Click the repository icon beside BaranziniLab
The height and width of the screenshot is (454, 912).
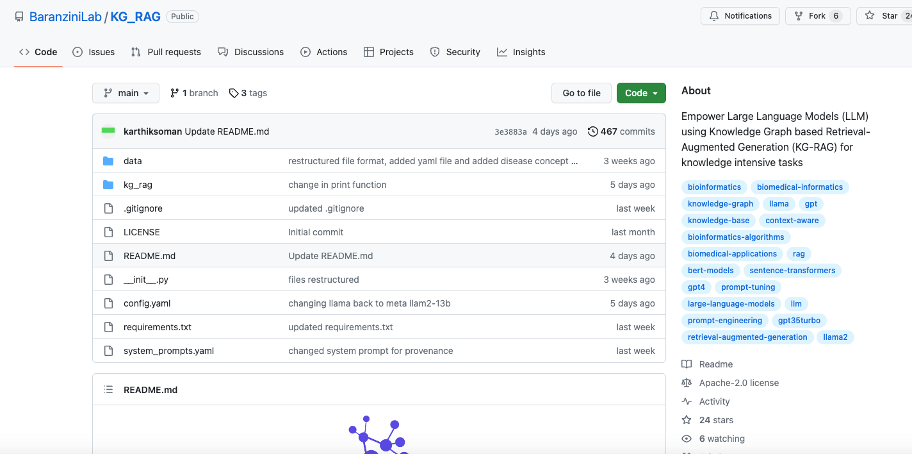coord(19,17)
